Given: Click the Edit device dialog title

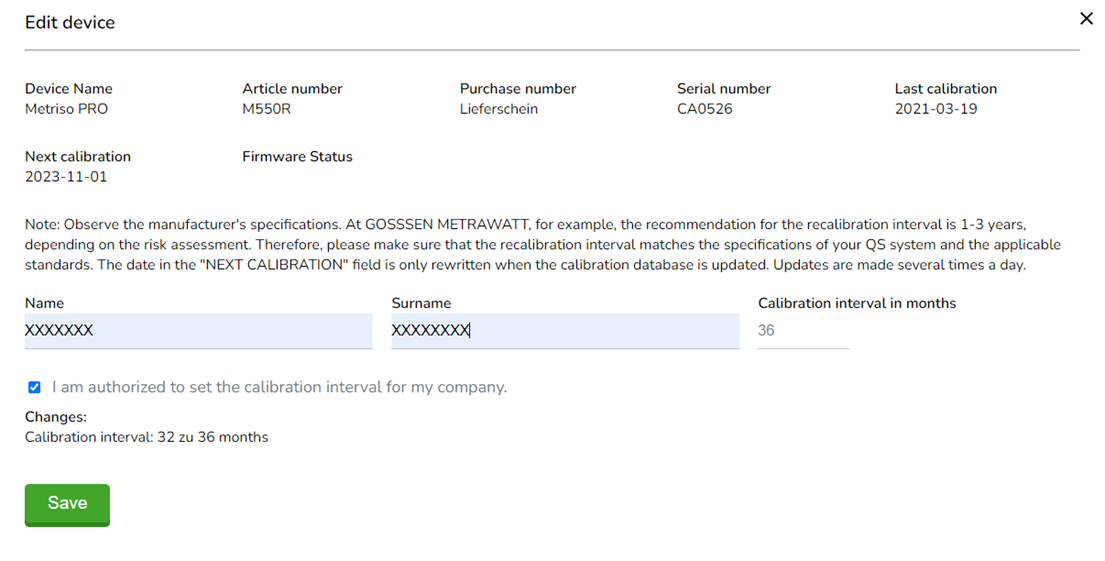Looking at the screenshot, I should [70, 23].
